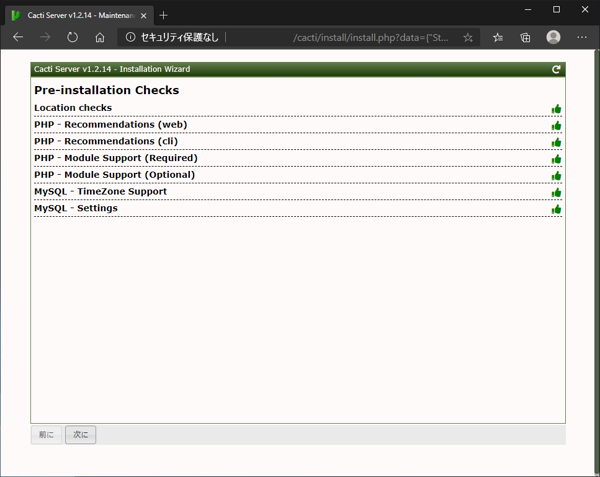Click thumbs-up icon for PHP Recommendations (cli)

(556, 143)
